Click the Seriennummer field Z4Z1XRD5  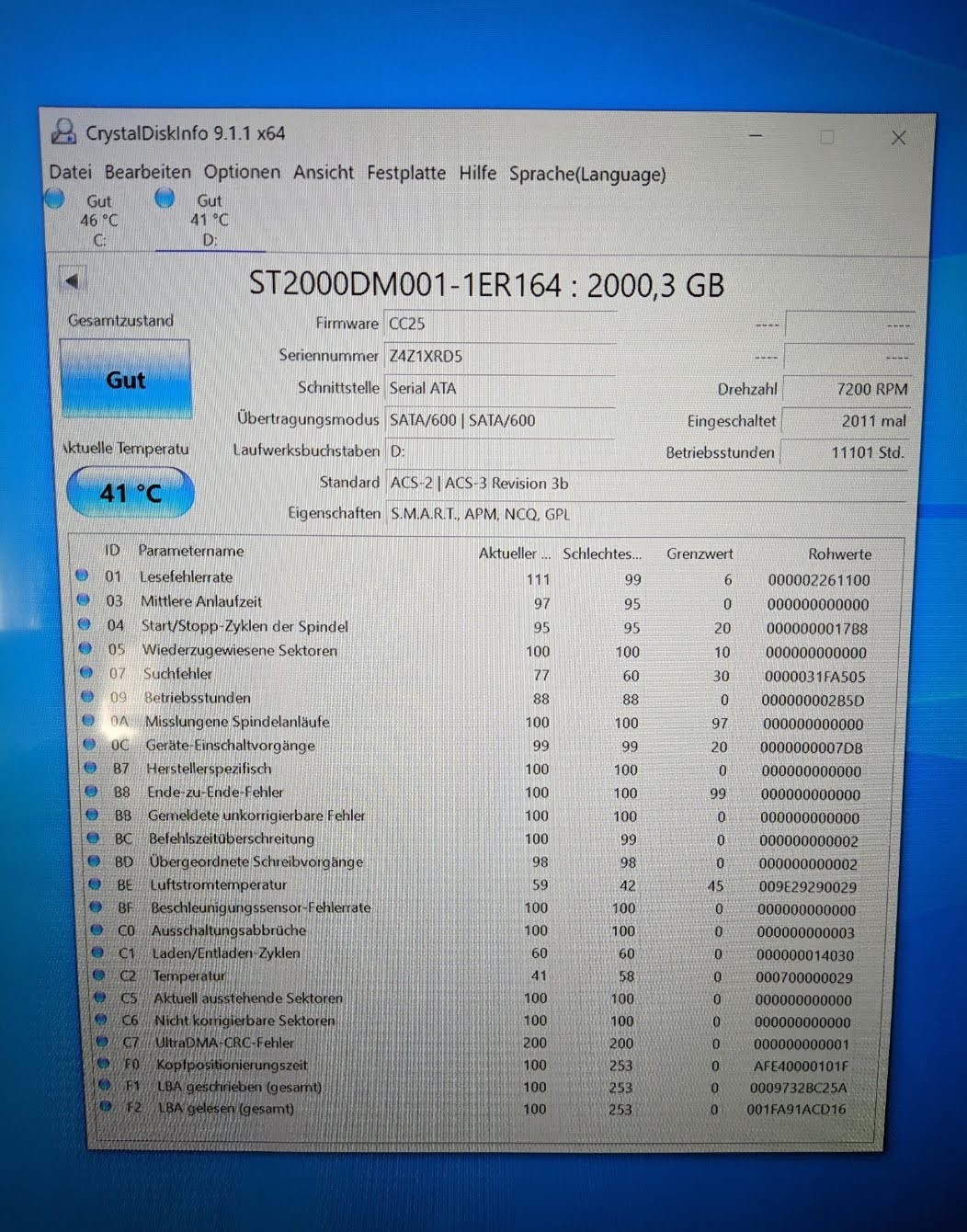499,356
